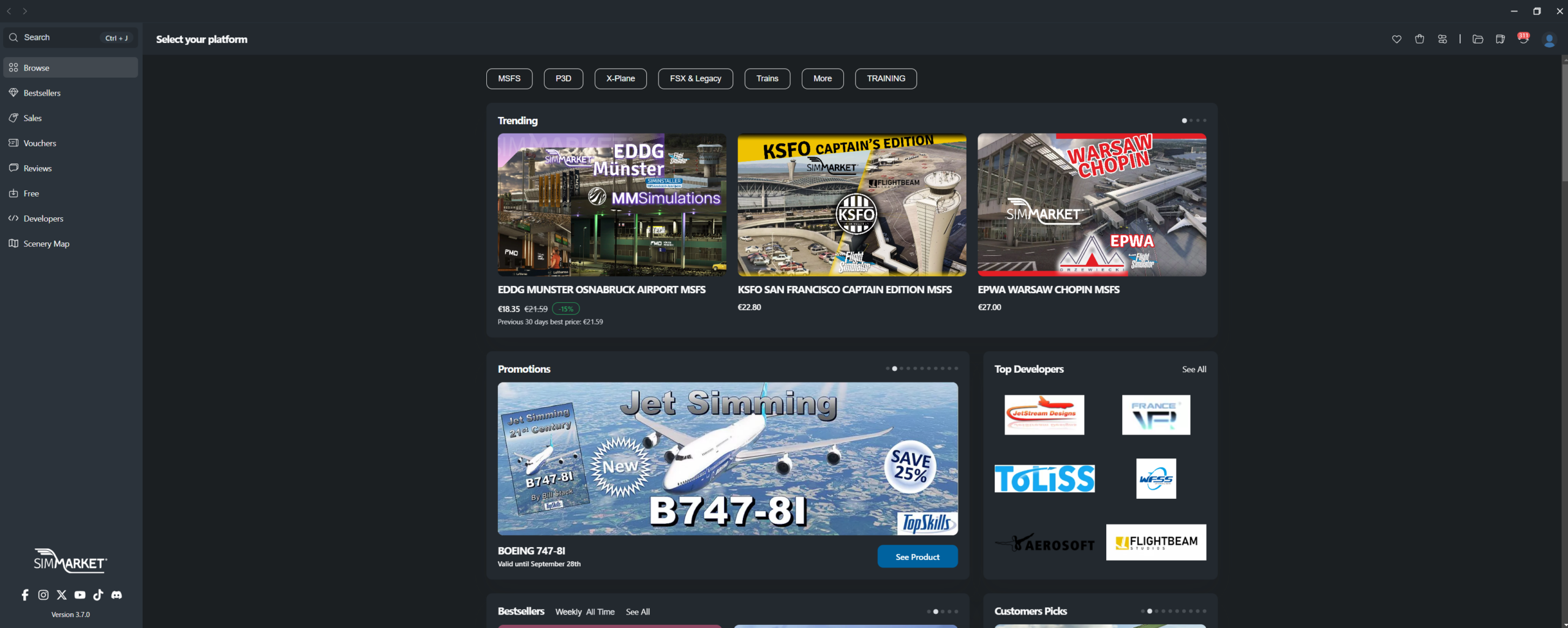Image resolution: width=1568 pixels, height=628 pixels.
Task: Open the settings toggles icon in header
Action: (x=1442, y=39)
